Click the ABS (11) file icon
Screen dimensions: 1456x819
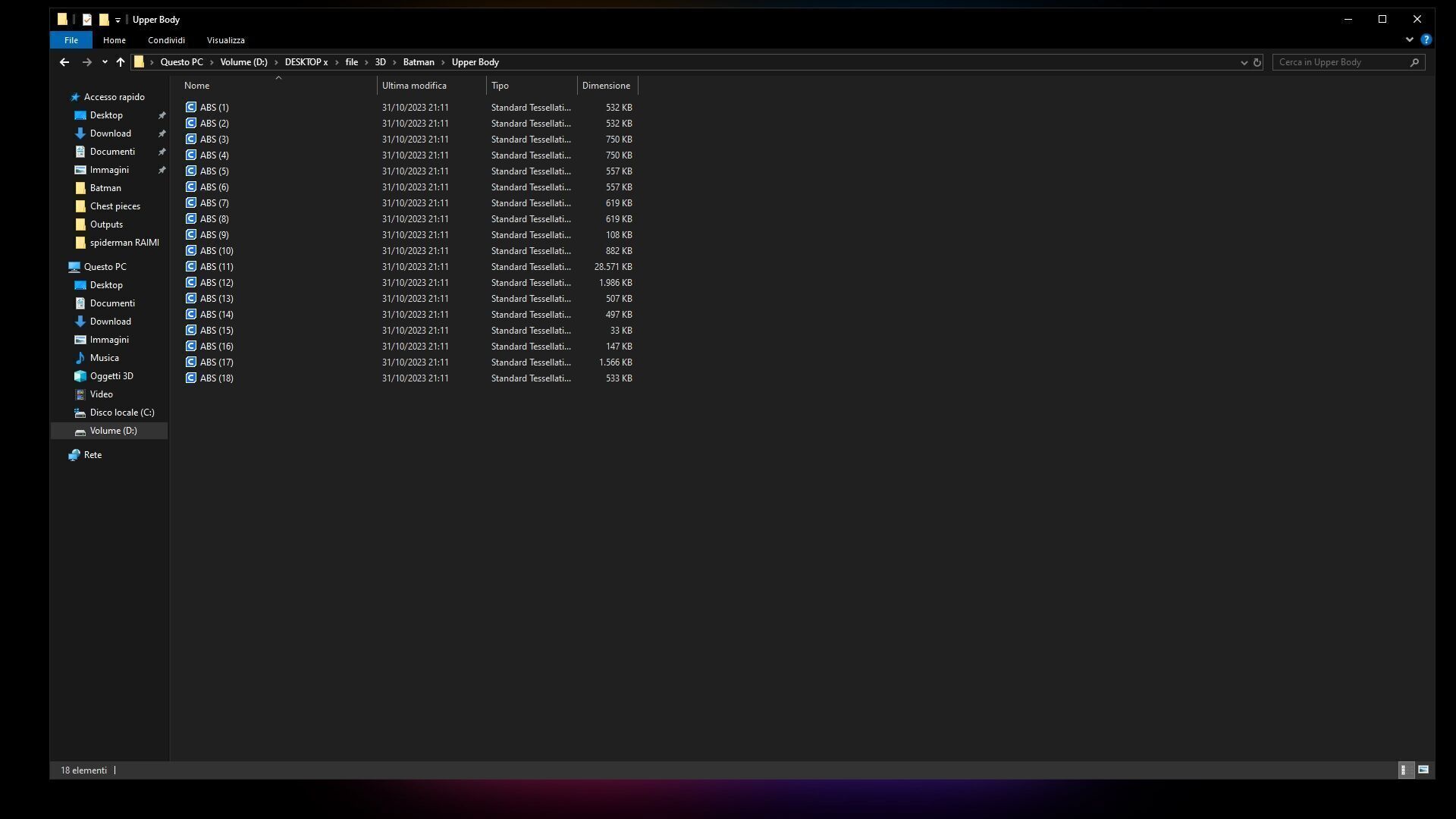191,267
